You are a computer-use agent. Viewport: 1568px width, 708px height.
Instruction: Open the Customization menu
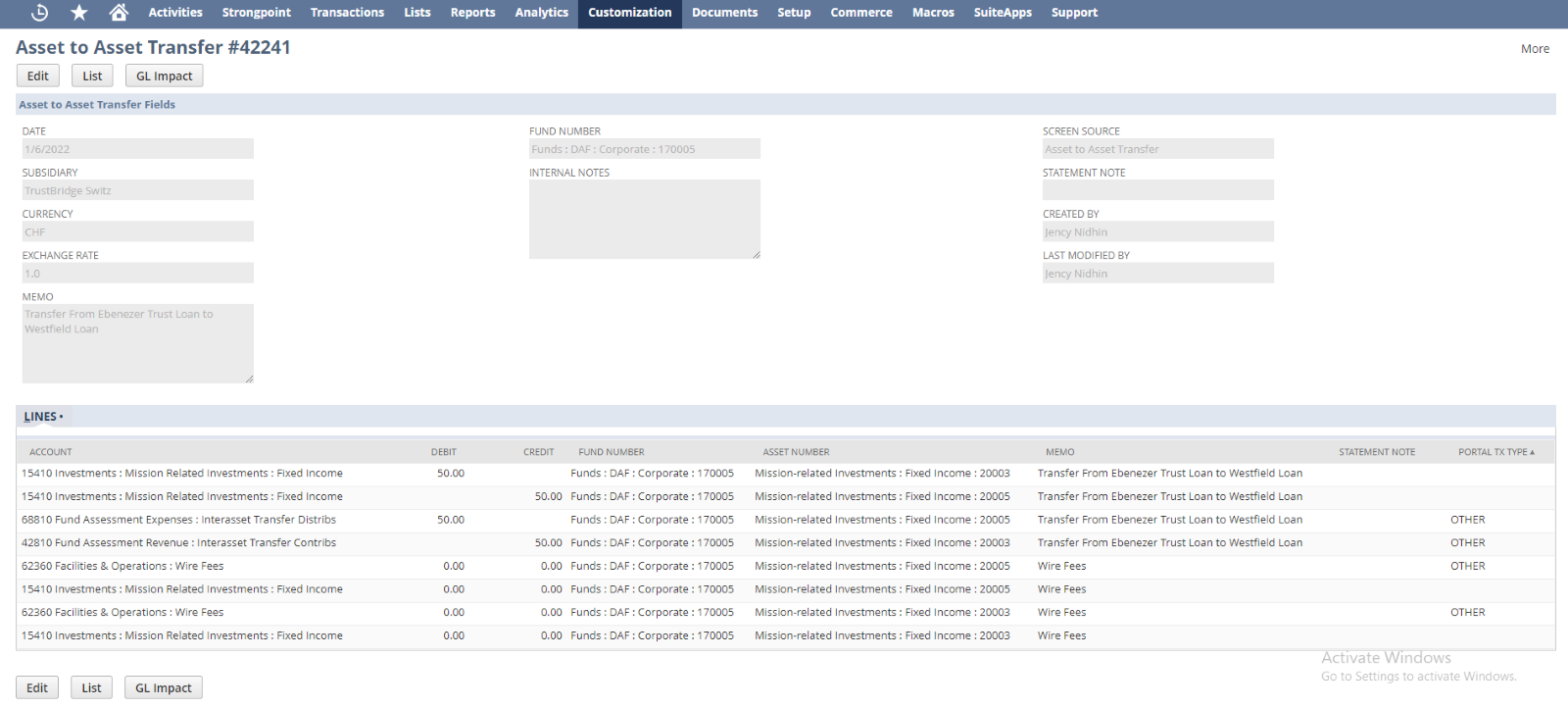(x=629, y=13)
